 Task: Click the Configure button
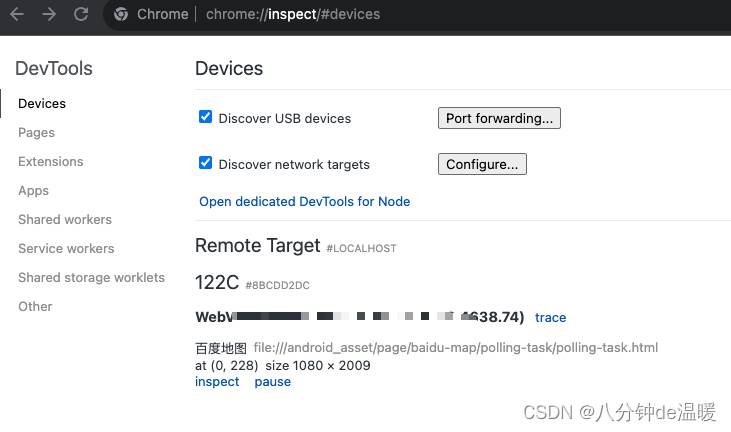[x=482, y=164]
